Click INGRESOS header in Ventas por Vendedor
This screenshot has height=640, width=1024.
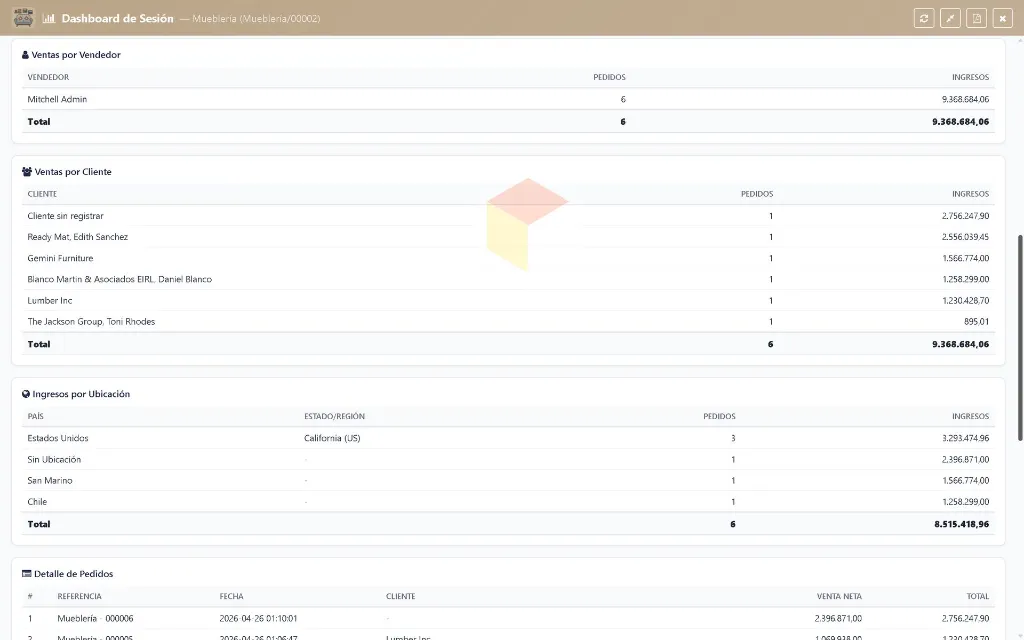[970, 77]
